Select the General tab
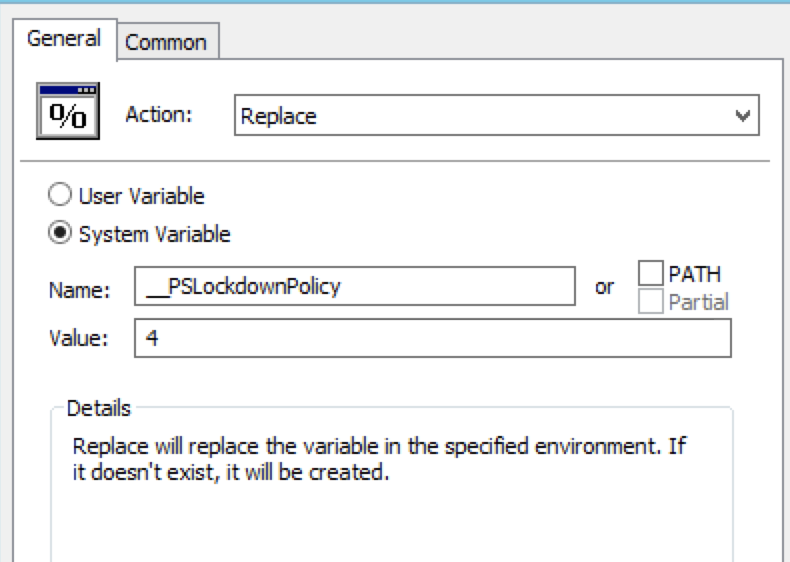 point(64,39)
